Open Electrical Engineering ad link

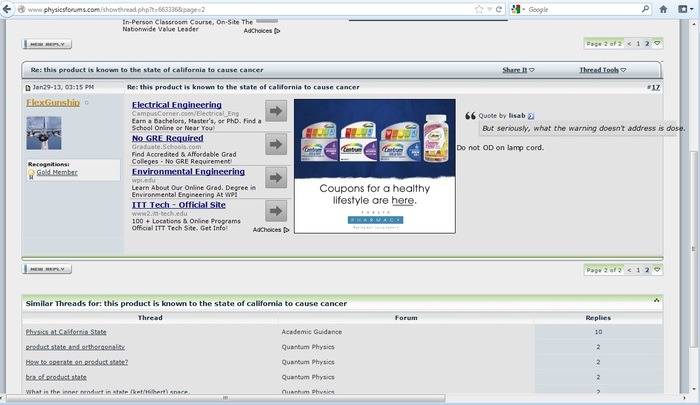pos(177,105)
